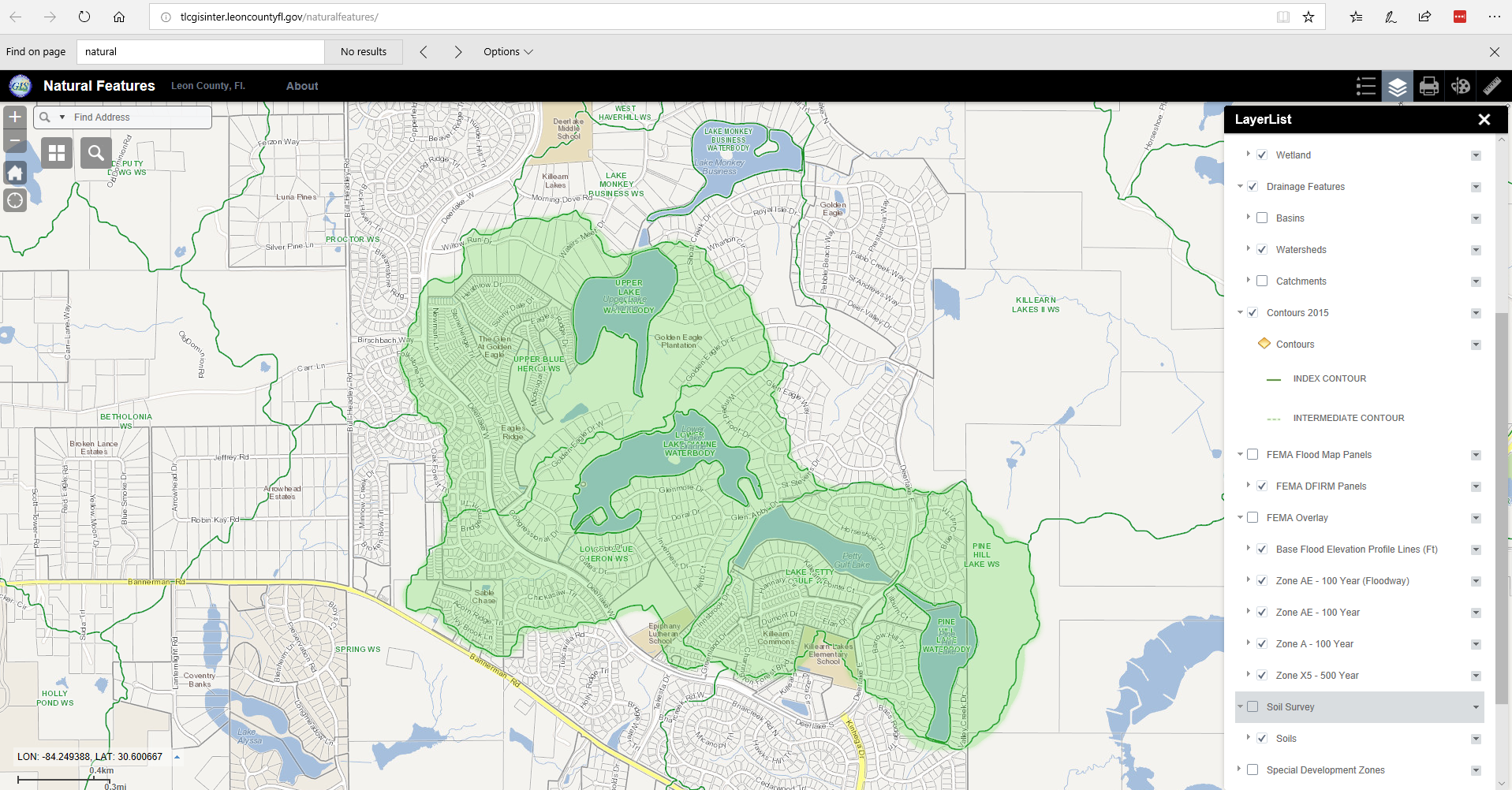The width and height of the screenshot is (1512, 790).
Task: Refresh the browser page
Action: click(84, 17)
